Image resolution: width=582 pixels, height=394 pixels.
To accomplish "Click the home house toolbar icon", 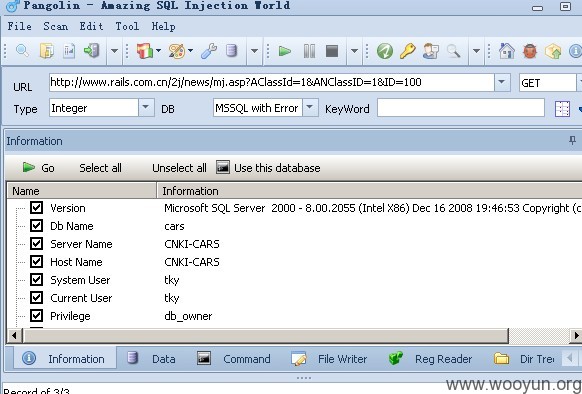I will click(507, 51).
